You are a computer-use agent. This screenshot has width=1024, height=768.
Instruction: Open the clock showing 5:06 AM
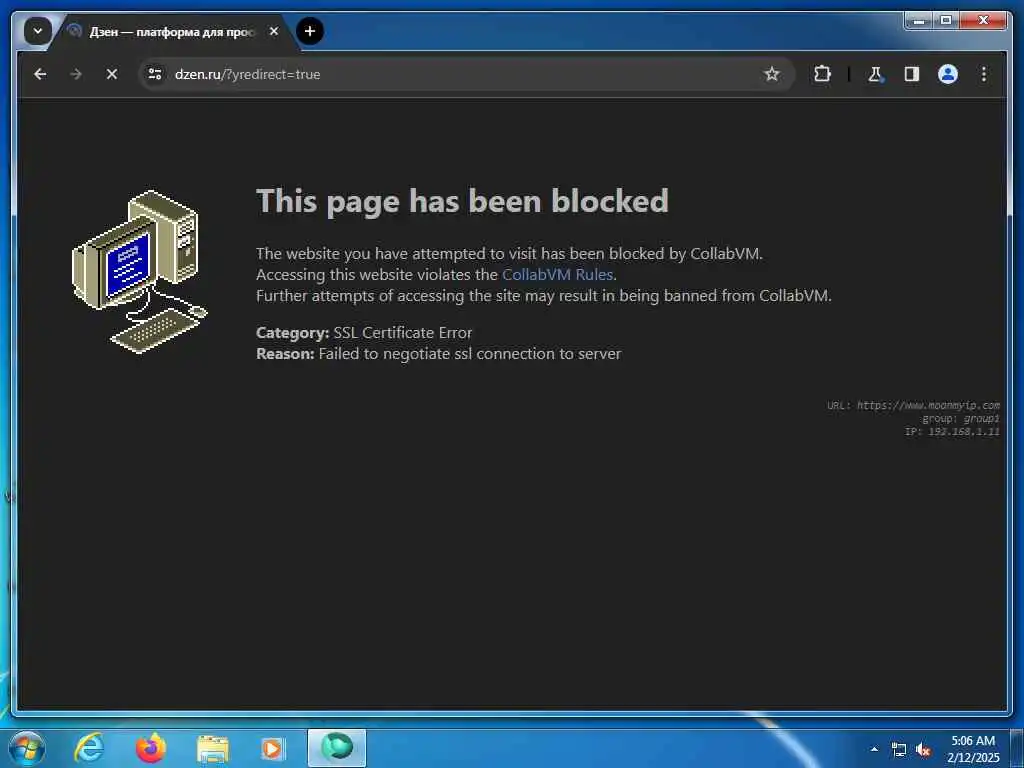coord(973,749)
